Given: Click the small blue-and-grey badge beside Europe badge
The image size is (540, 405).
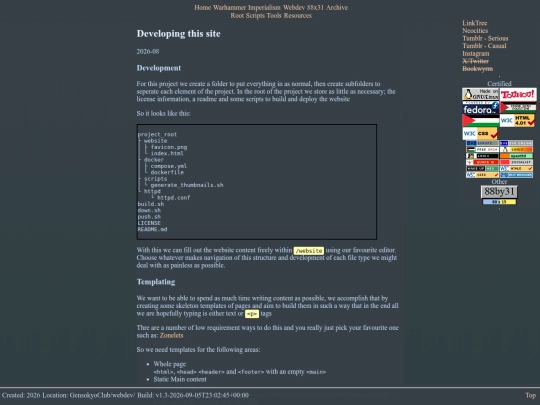Looking at the screenshot, I should pos(516,143).
